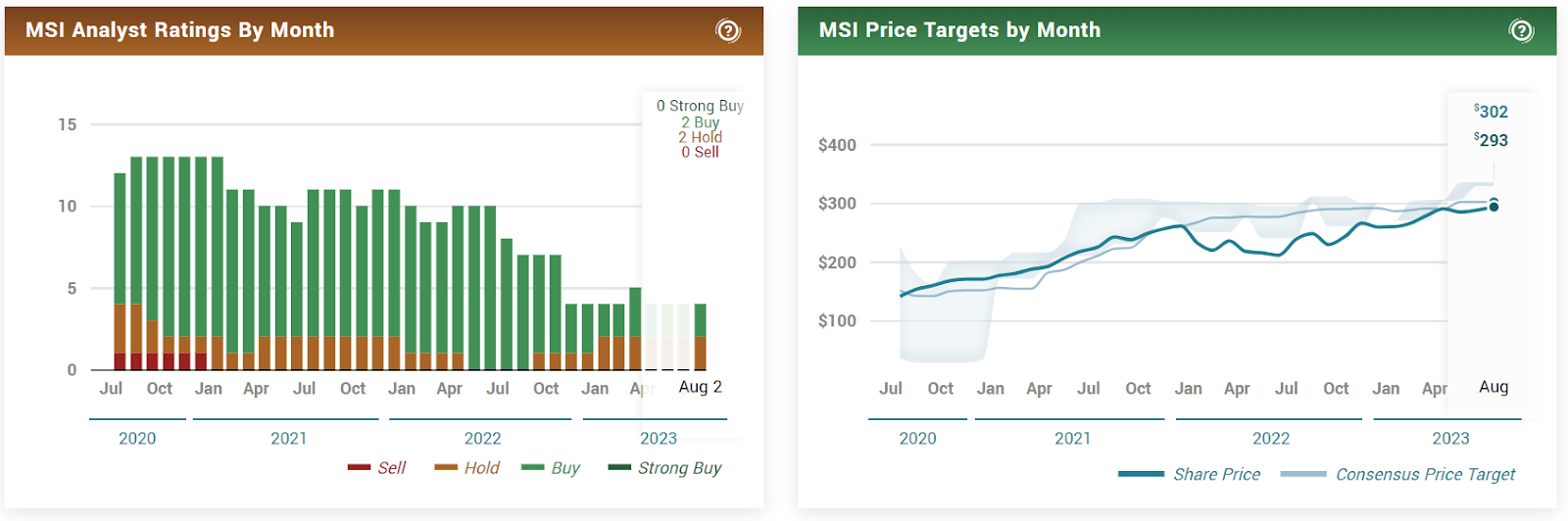Click the orange Hold legend swatch

tap(446, 467)
